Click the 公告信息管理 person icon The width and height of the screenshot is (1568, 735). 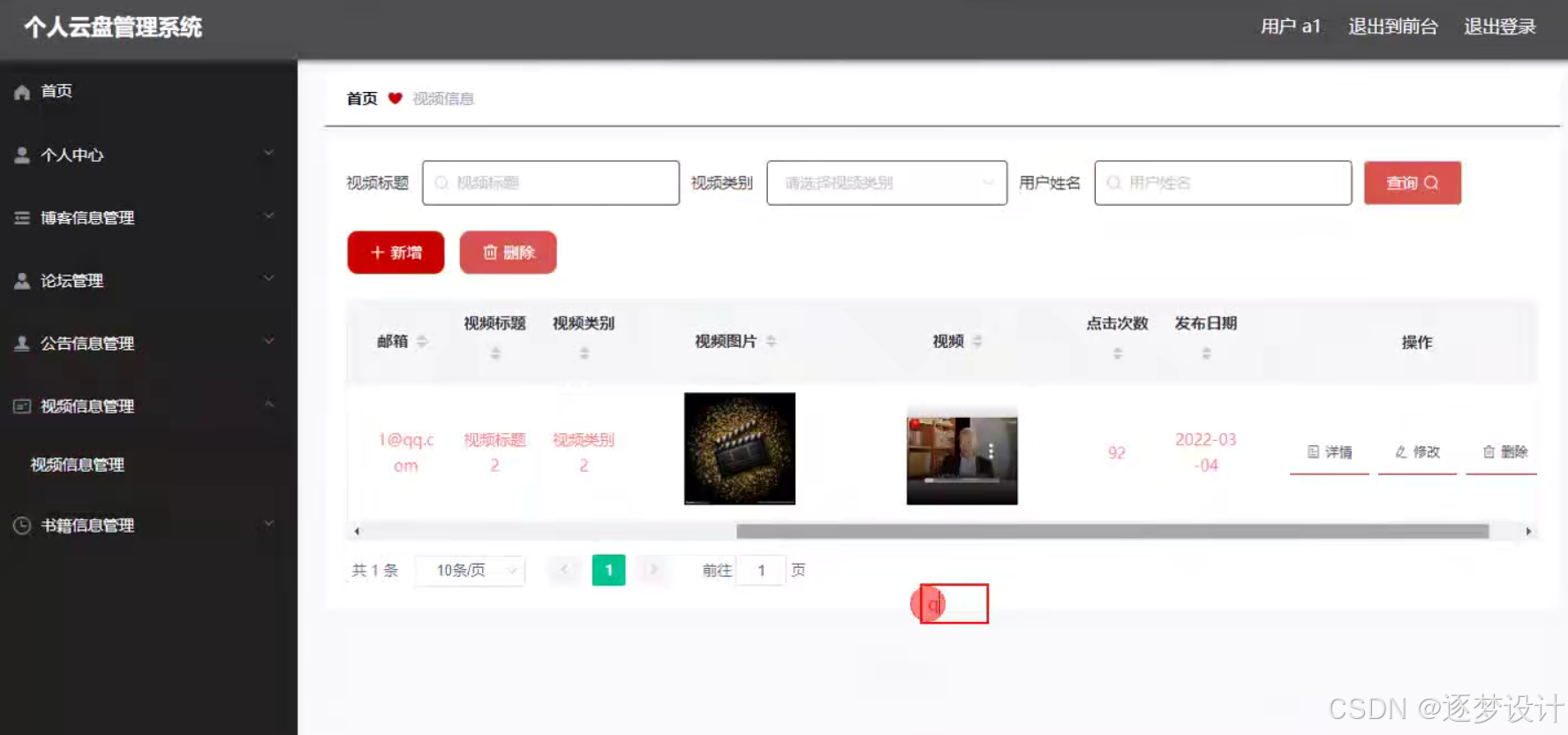coord(22,344)
